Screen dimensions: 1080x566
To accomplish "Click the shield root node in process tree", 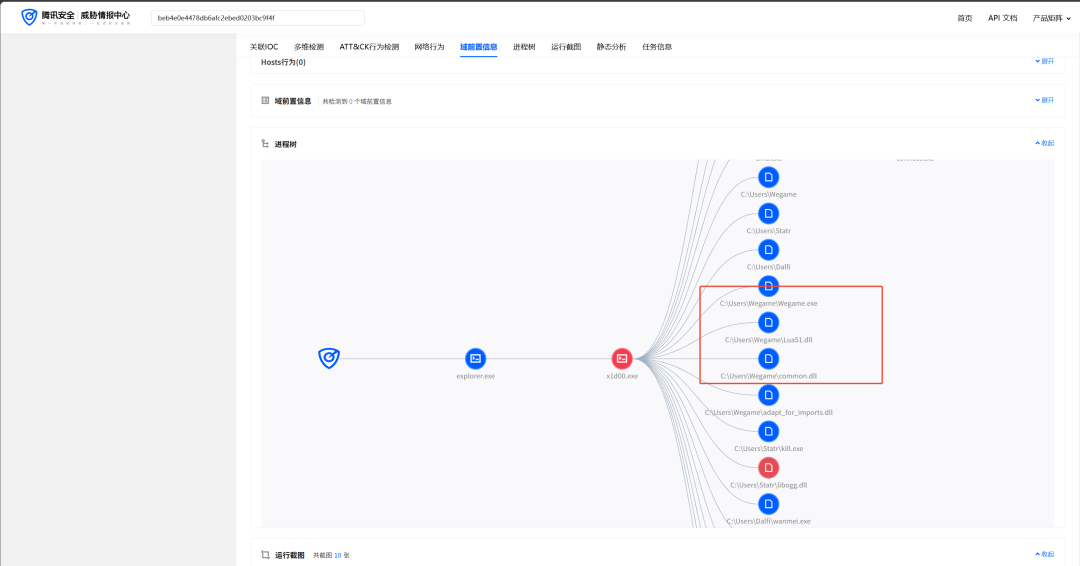I will 329,358.
